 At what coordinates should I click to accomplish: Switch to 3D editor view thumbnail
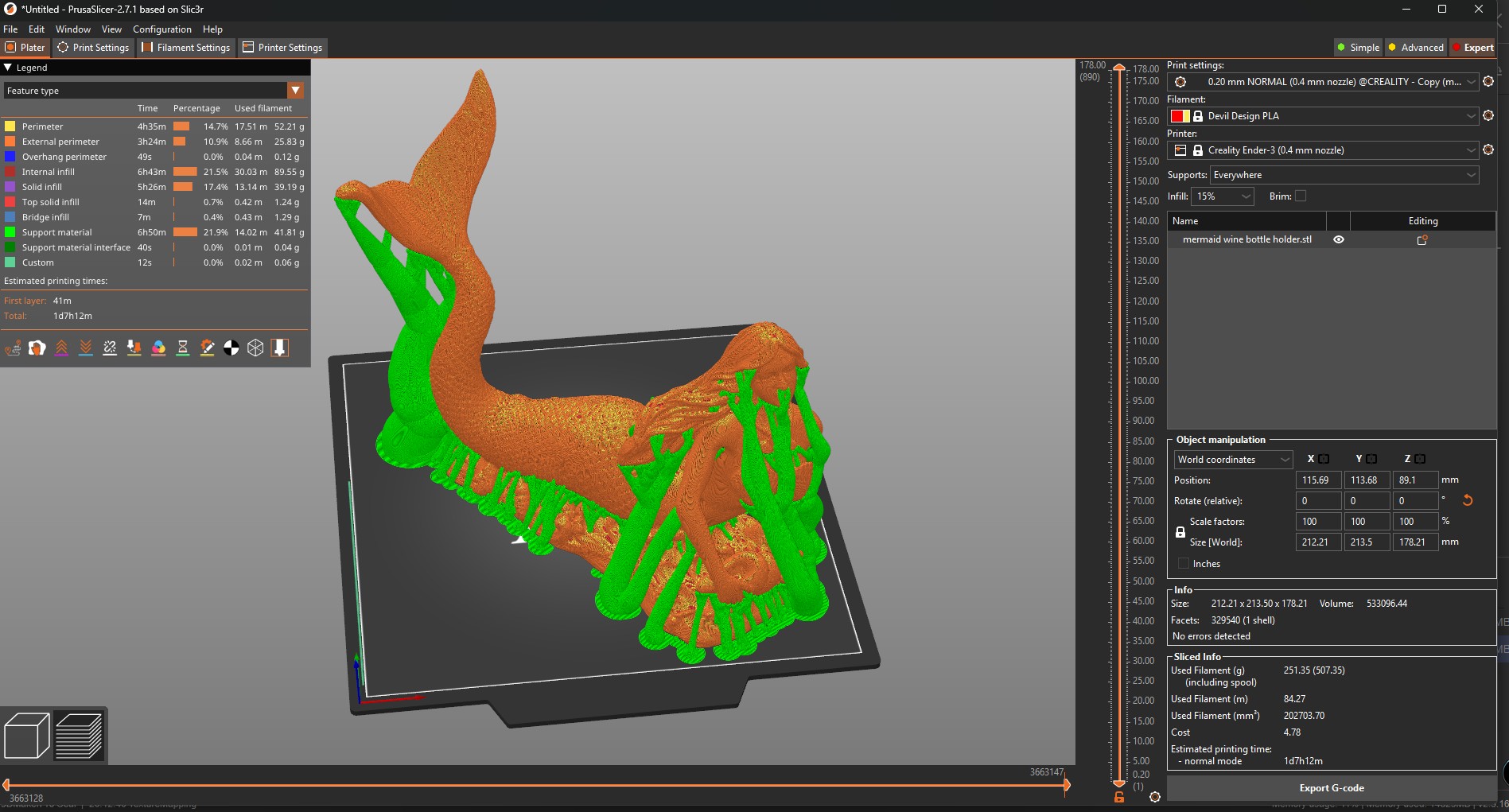(x=26, y=735)
